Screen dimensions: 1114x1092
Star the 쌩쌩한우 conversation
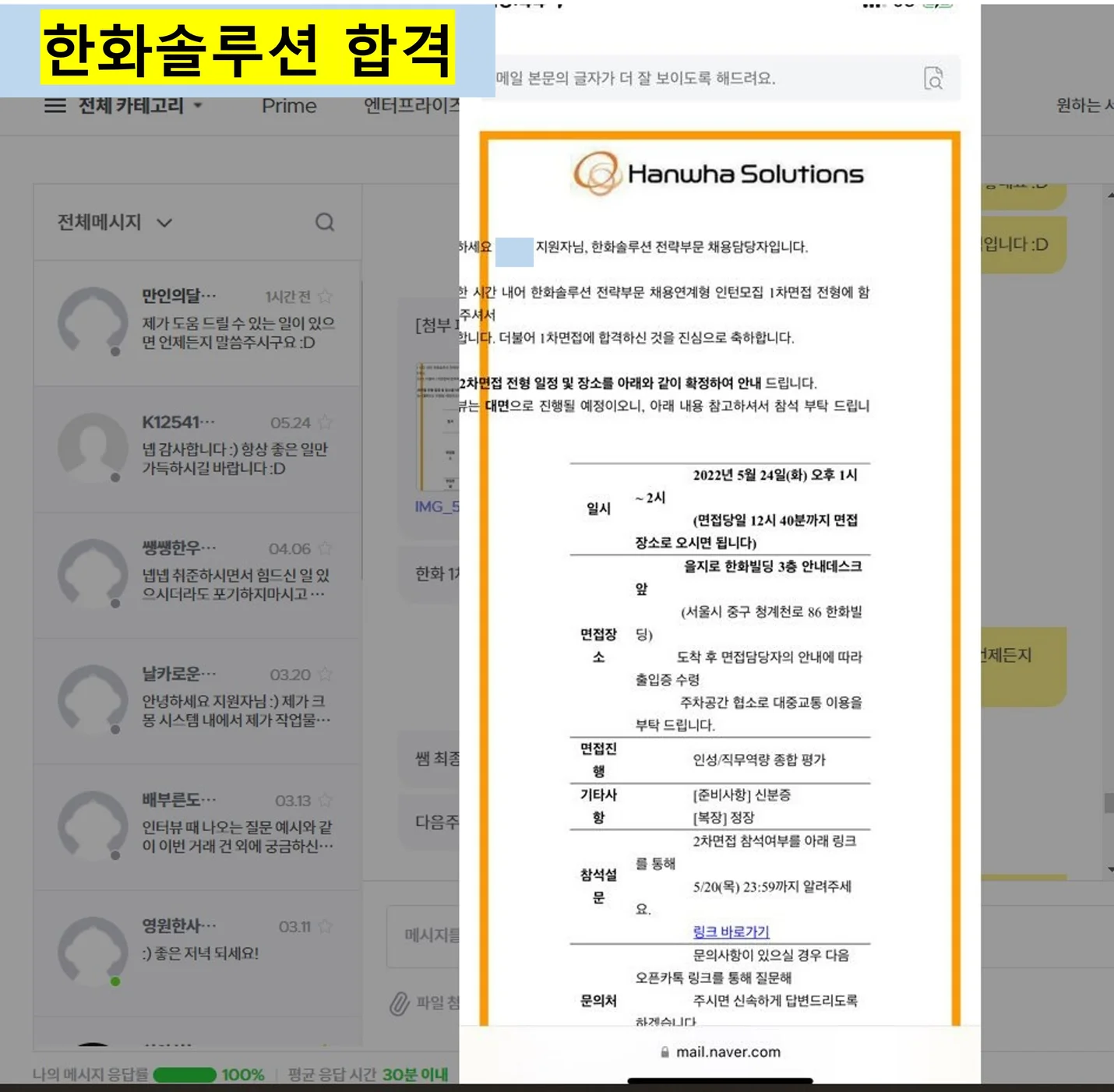[x=326, y=549]
